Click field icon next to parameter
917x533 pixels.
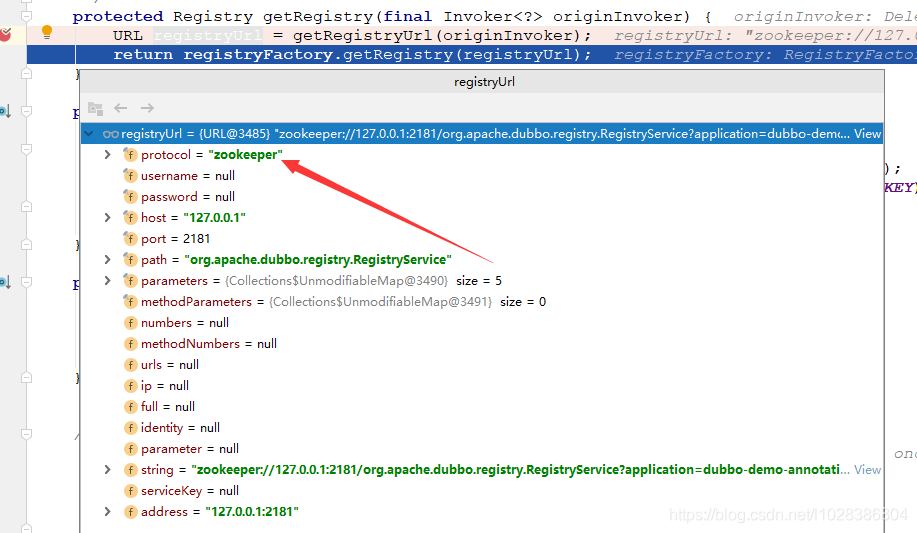[130, 449]
